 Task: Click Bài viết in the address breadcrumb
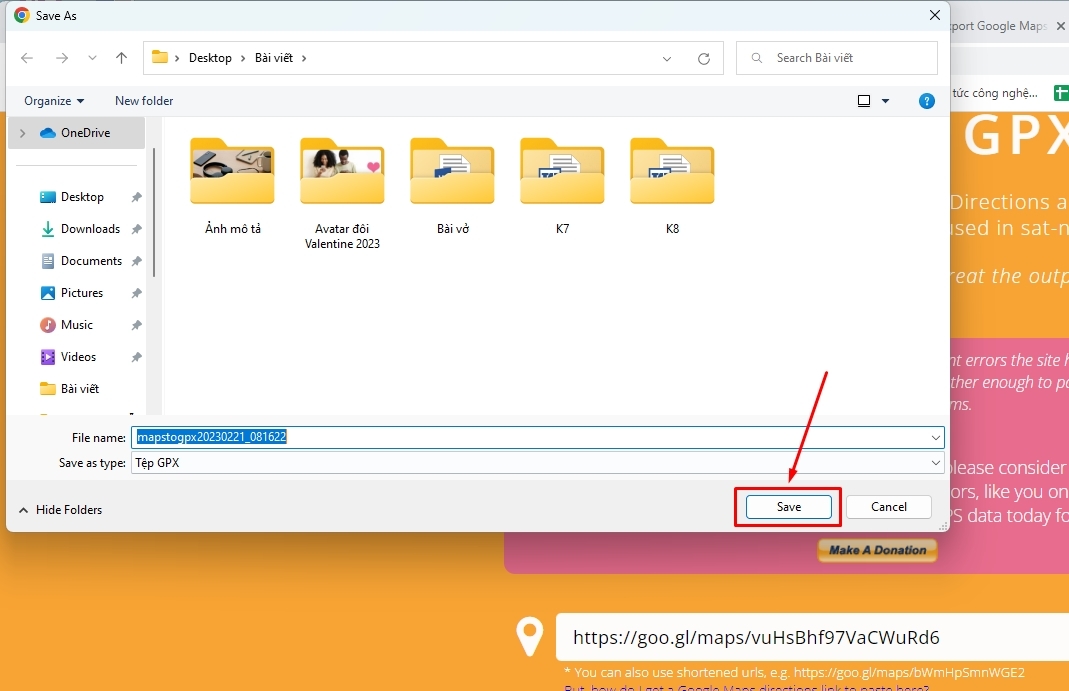(273, 58)
